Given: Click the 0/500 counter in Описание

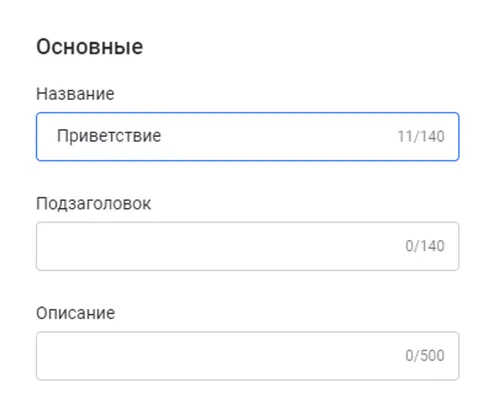Looking at the screenshot, I should tap(425, 356).
